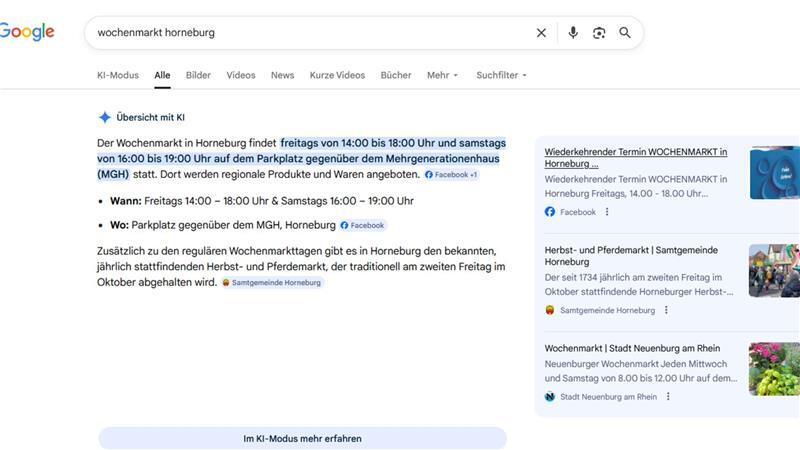The width and height of the screenshot is (800, 450).
Task: Open options menu for Facebook result
Action: tap(607, 212)
